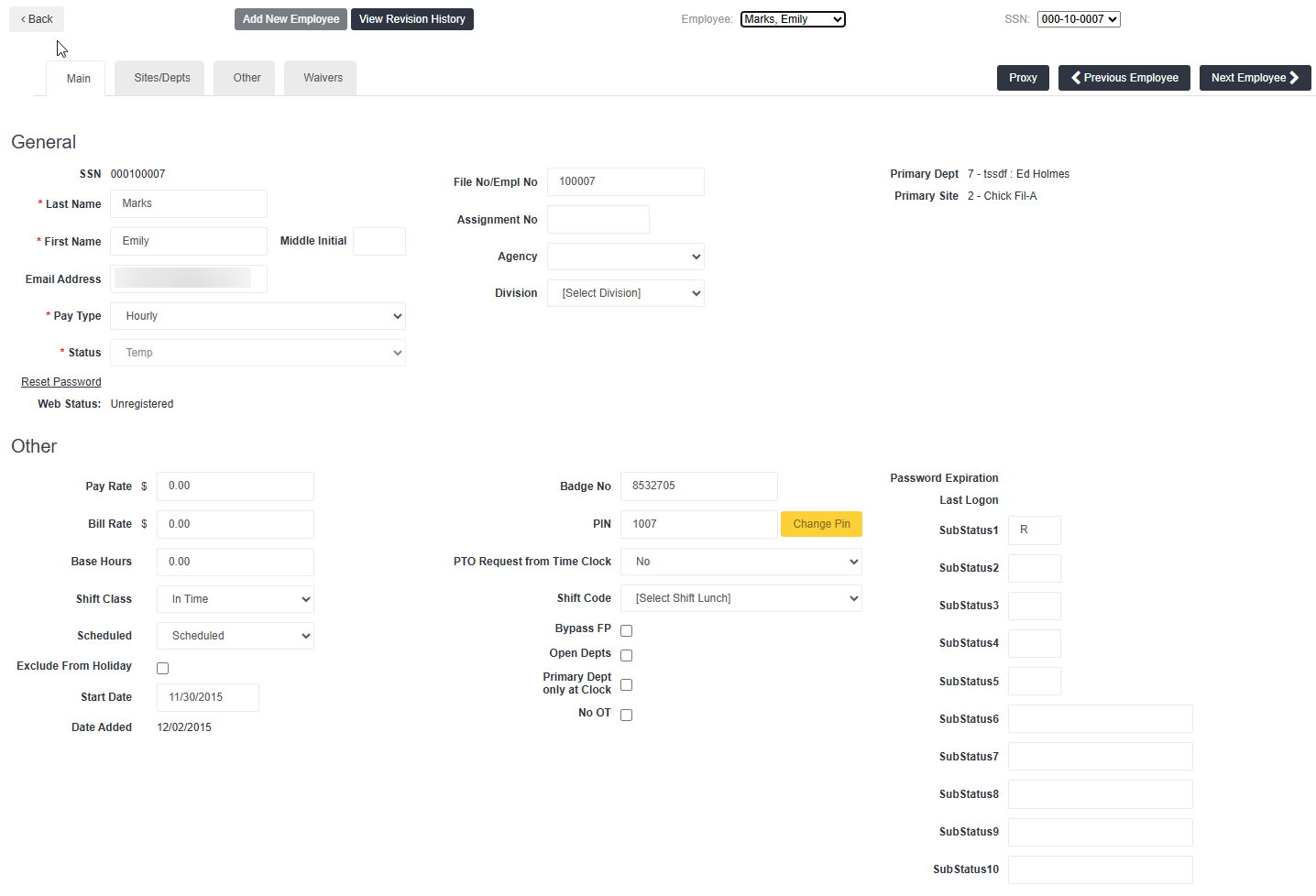
Task: Click the Proxy button
Action: pyautogui.click(x=1023, y=78)
